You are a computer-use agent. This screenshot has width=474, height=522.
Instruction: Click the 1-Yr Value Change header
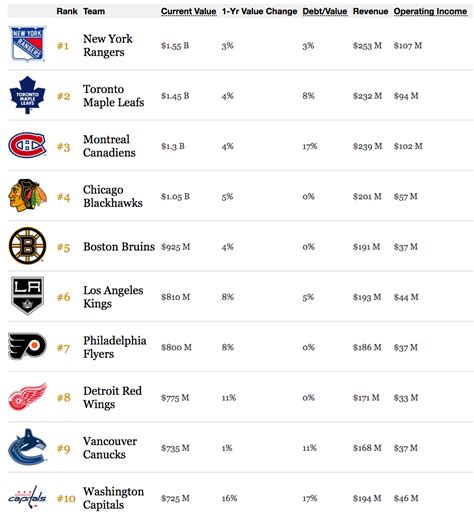[x=259, y=11]
